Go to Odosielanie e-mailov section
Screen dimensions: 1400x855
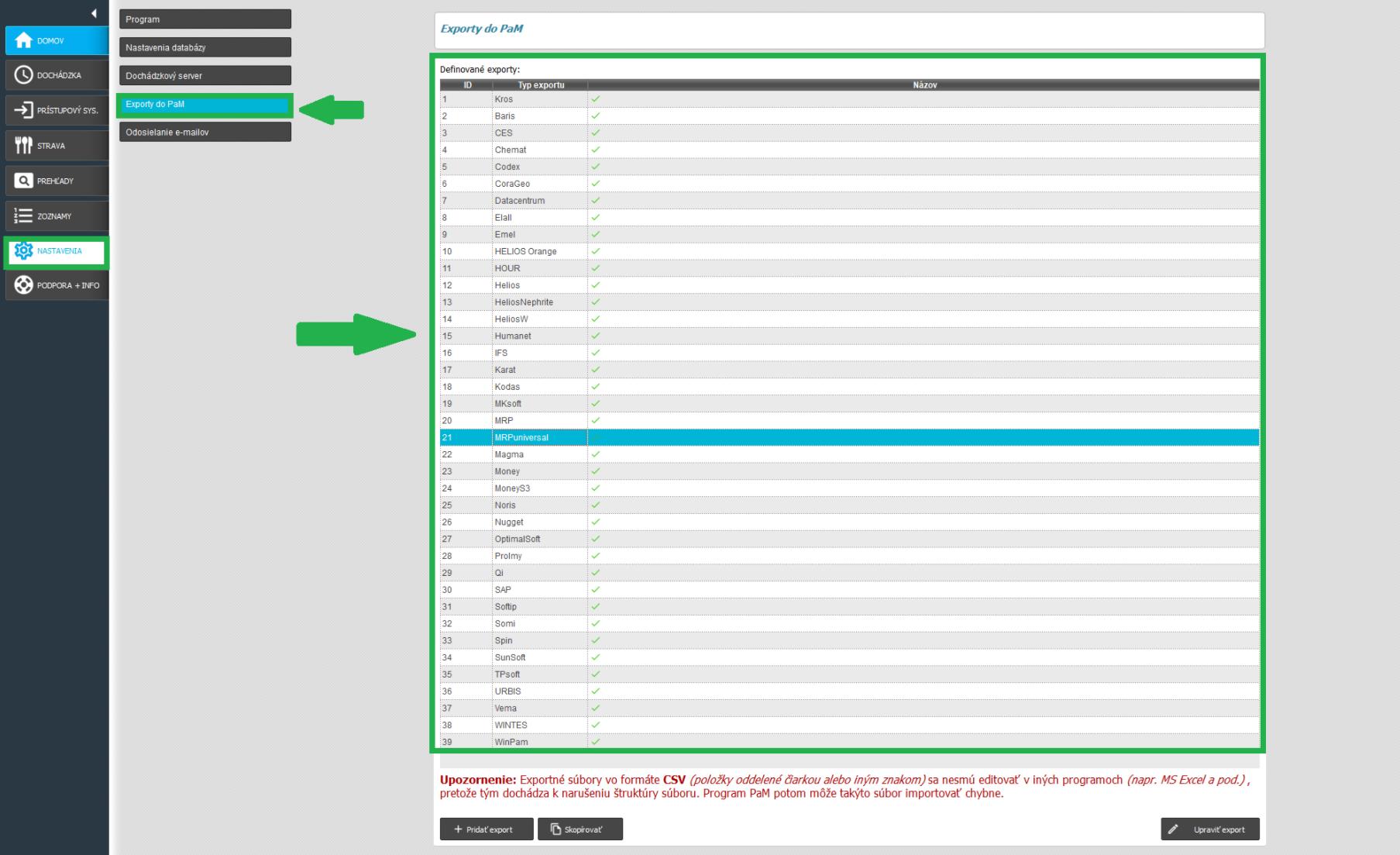click(205, 133)
